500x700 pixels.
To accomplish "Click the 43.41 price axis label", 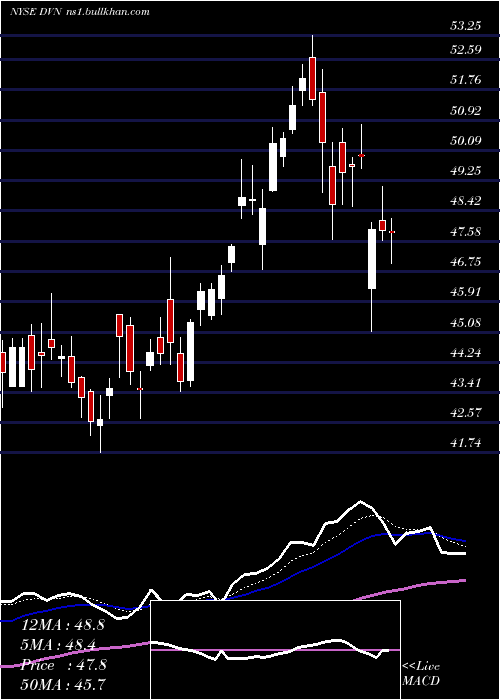I will pyautogui.click(x=465, y=383).
